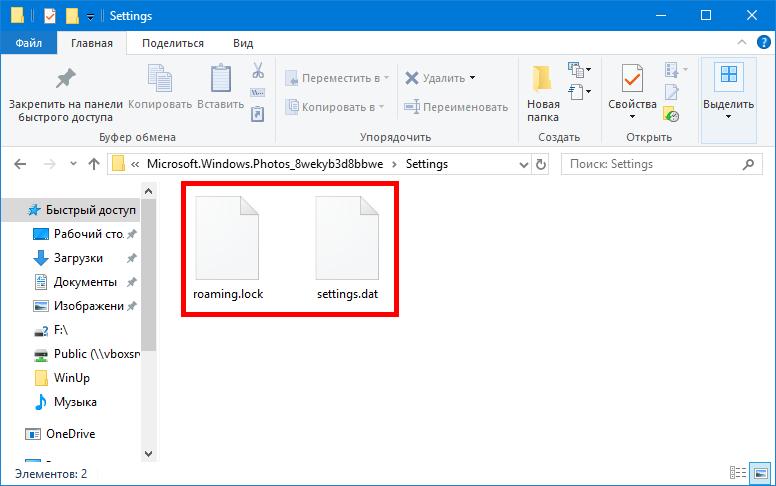This screenshot has height=486, width=776.
Task: Select the settings.dat file
Action: (347, 248)
